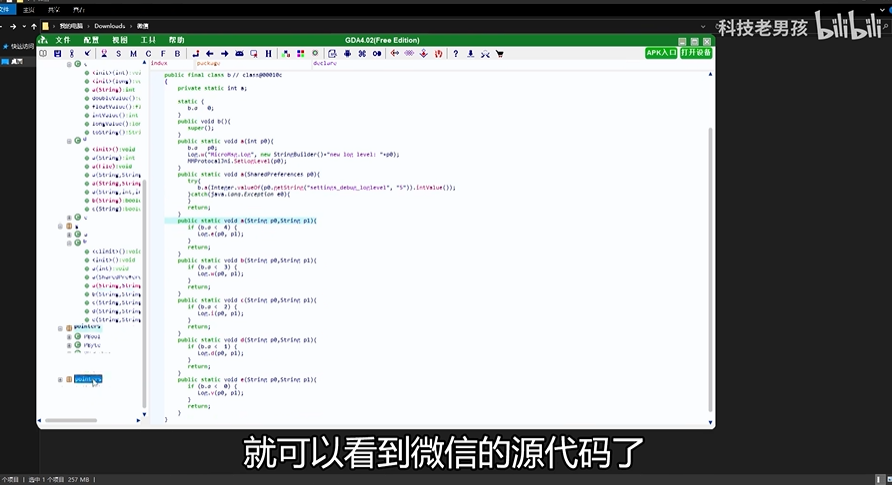Viewport: 892px width, 485px height.
Task: Open the 帮助 menu
Action: pyautogui.click(x=176, y=40)
